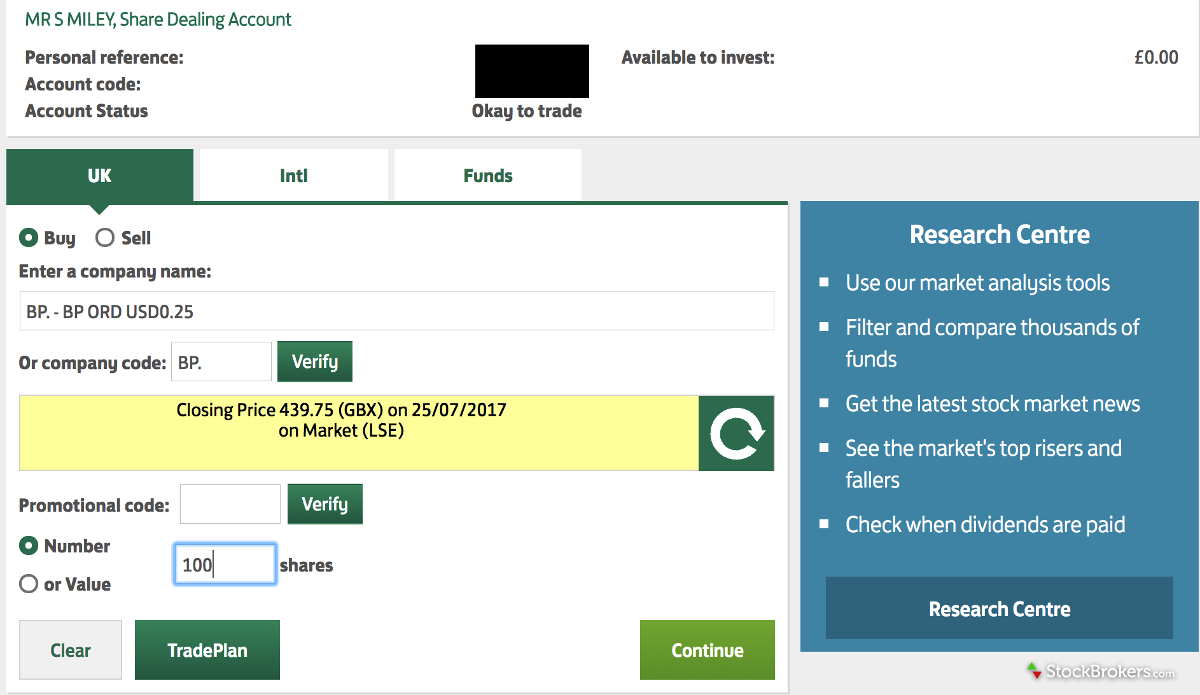Open the Intl tab
This screenshot has width=1200, height=695.
pyautogui.click(x=294, y=176)
